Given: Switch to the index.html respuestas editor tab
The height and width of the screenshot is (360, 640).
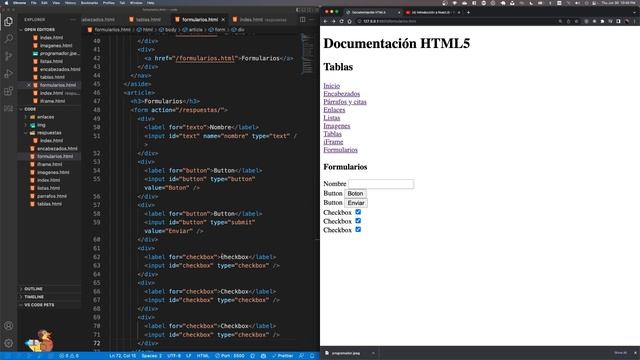Looking at the screenshot, I should (x=260, y=20).
